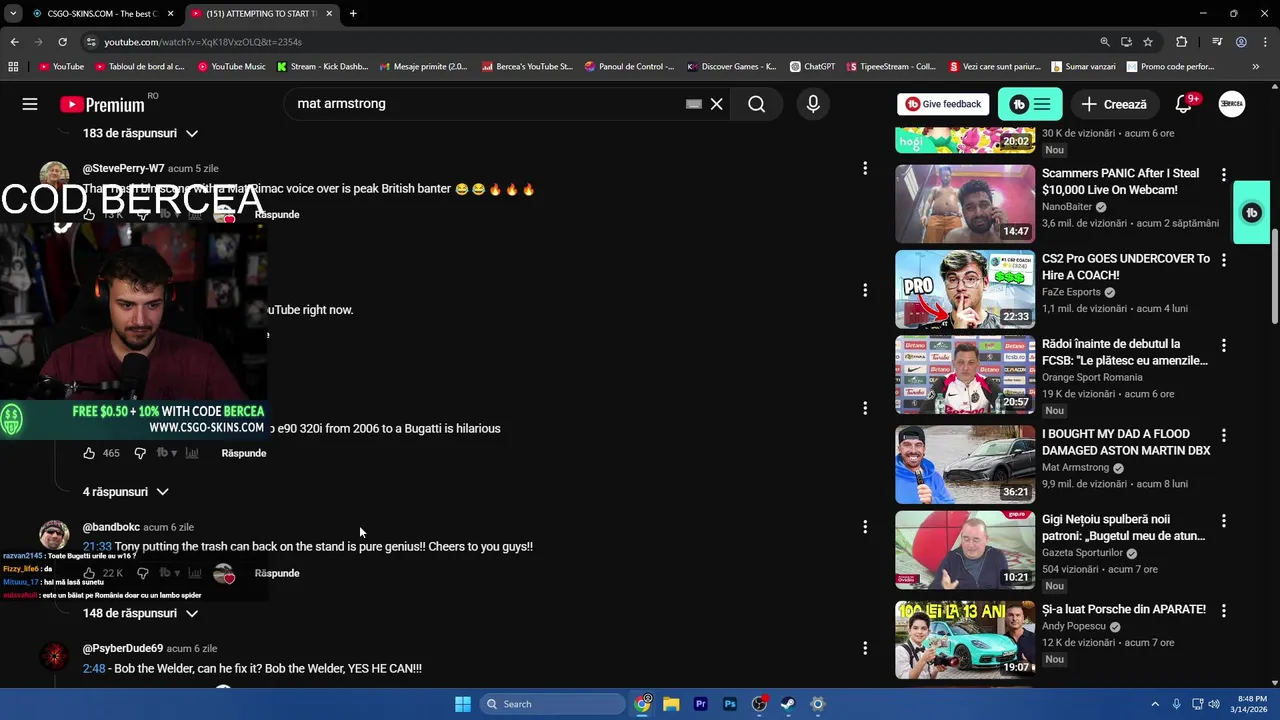Open options for Gigi Nețoiu video
This screenshot has height=720, width=1280.
click(1223, 521)
